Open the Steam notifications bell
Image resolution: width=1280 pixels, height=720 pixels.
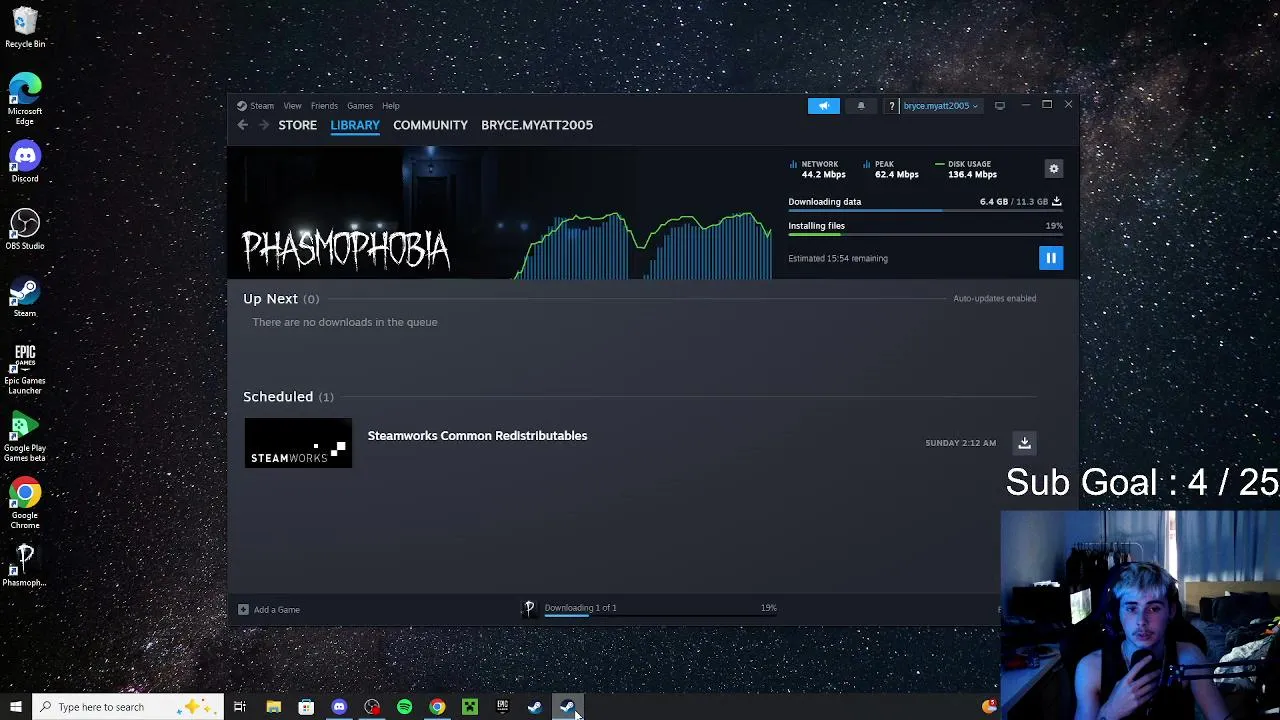tap(861, 106)
